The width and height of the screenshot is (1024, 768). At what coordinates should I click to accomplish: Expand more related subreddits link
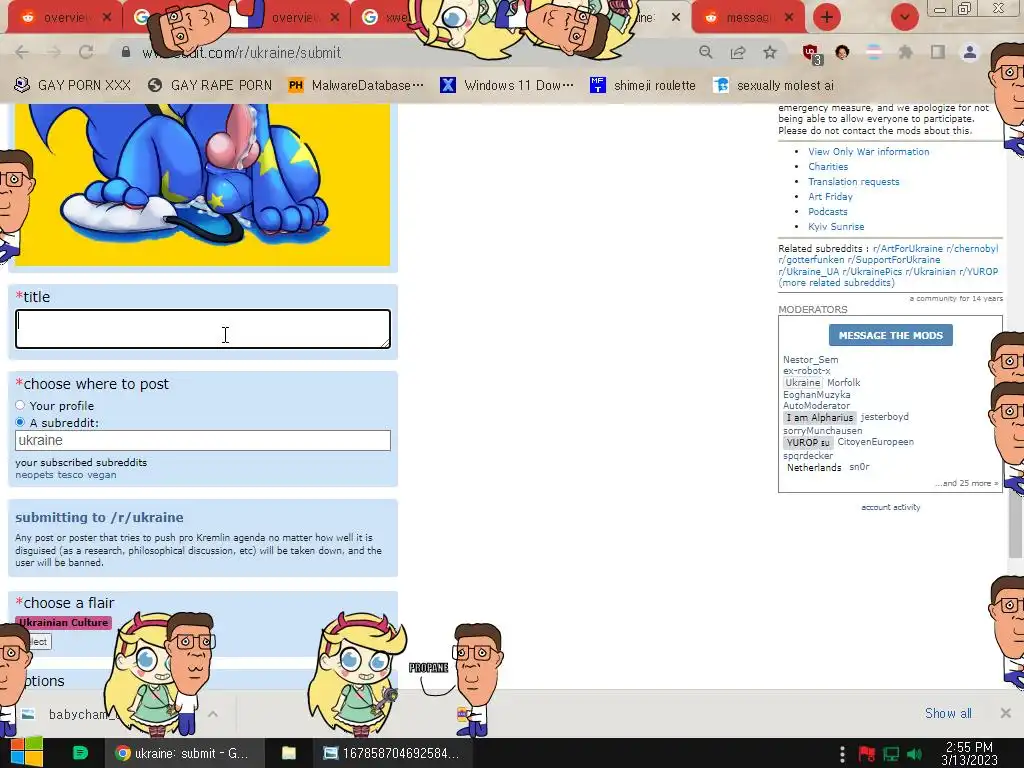tap(837, 283)
